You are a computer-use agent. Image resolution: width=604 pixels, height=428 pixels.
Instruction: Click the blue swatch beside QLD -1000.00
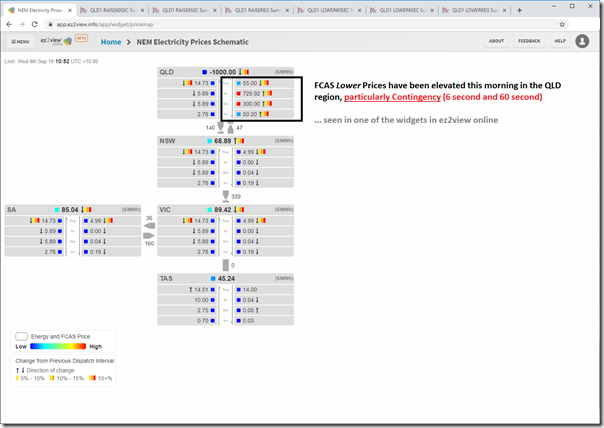pyautogui.click(x=205, y=72)
